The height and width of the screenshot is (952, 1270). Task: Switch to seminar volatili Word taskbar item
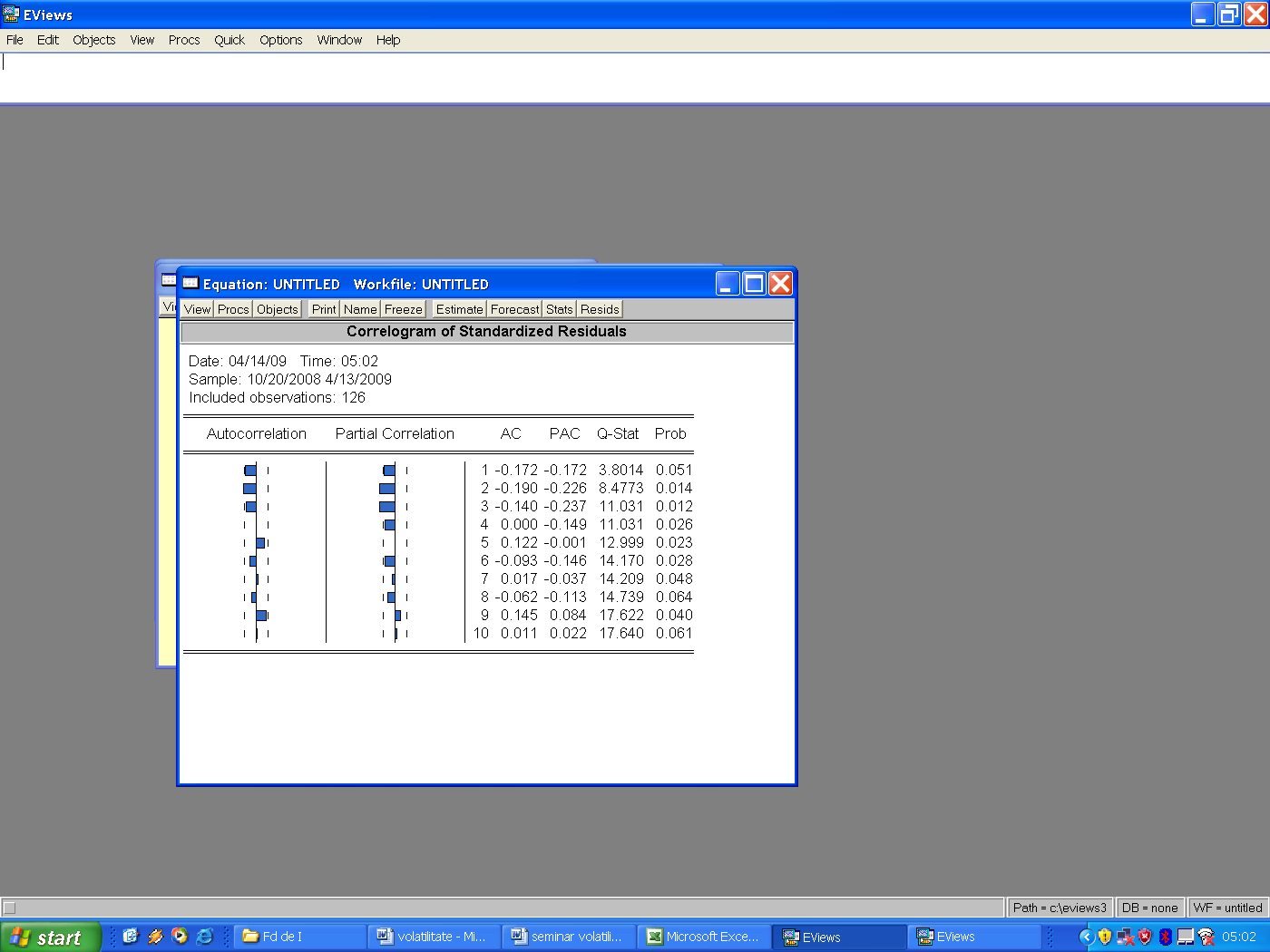tap(569, 937)
